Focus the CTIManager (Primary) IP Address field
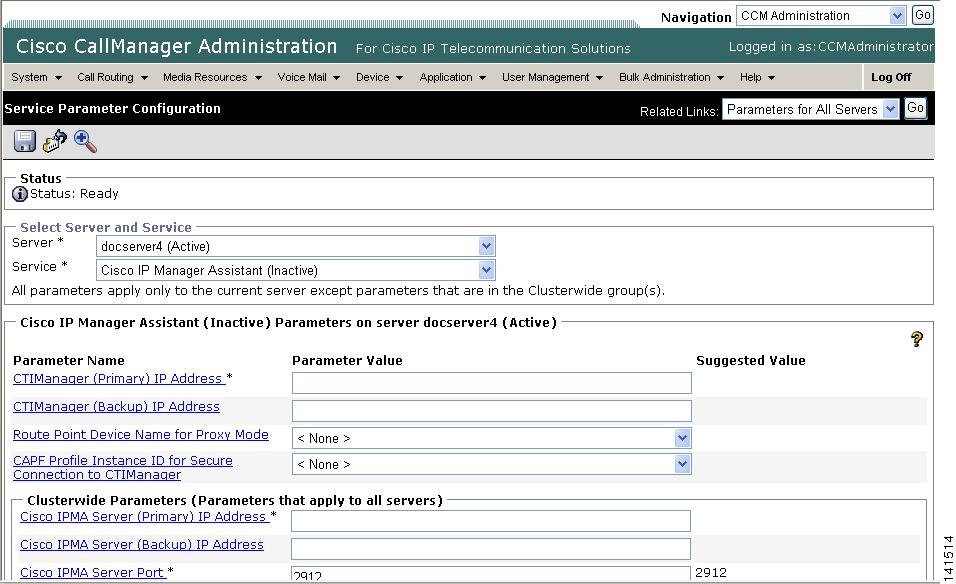The image size is (956, 584). (491, 383)
